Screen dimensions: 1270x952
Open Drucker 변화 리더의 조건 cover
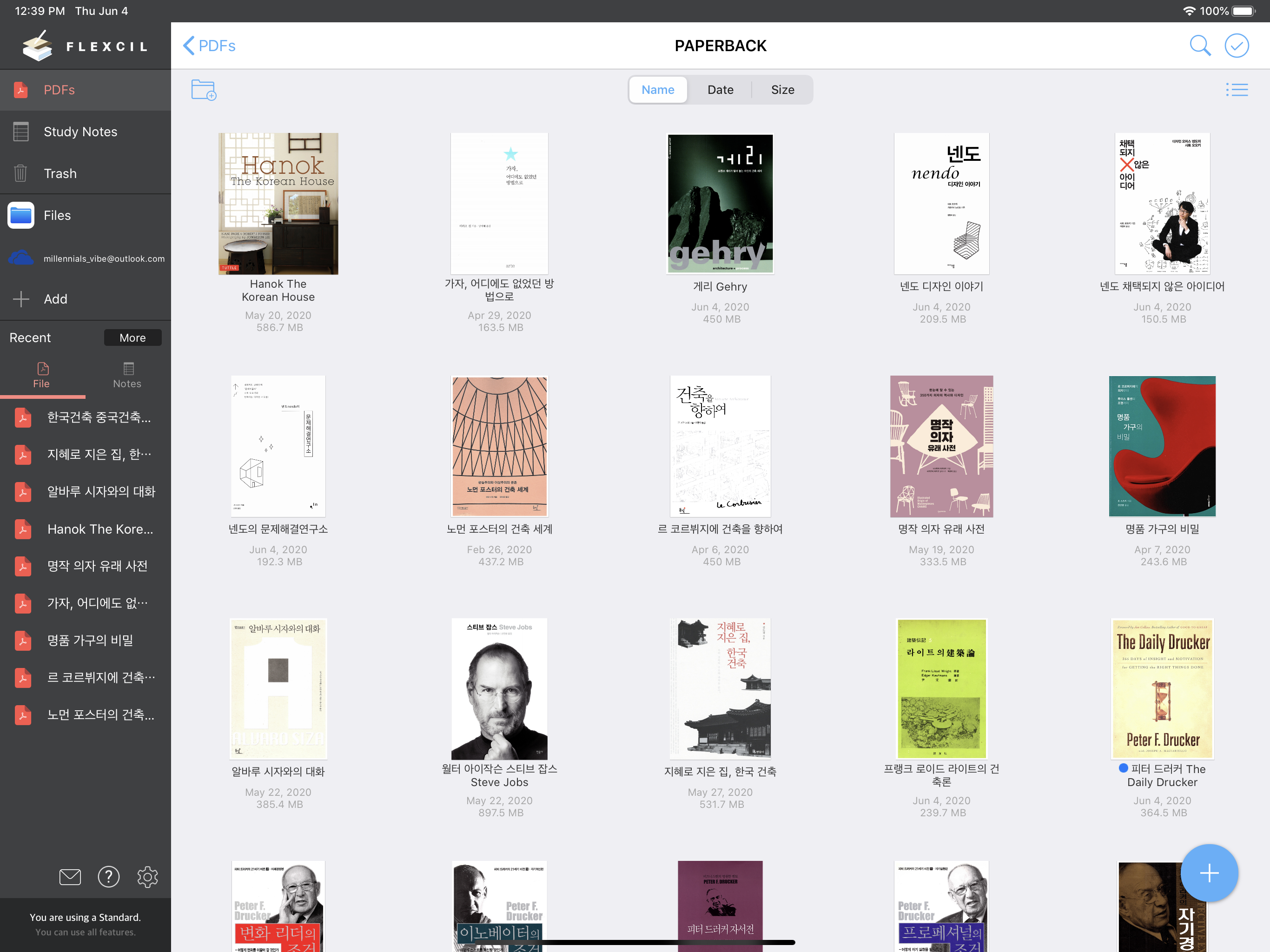click(x=278, y=906)
